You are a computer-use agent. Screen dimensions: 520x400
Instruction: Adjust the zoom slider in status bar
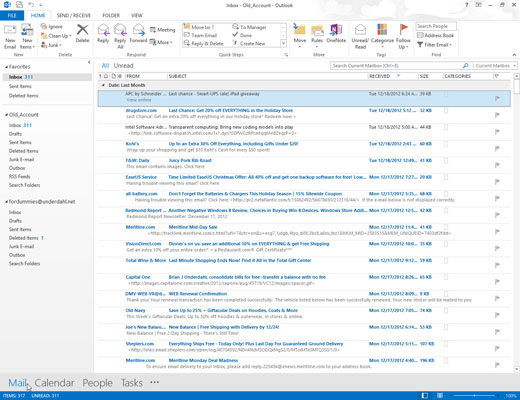[475, 396]
